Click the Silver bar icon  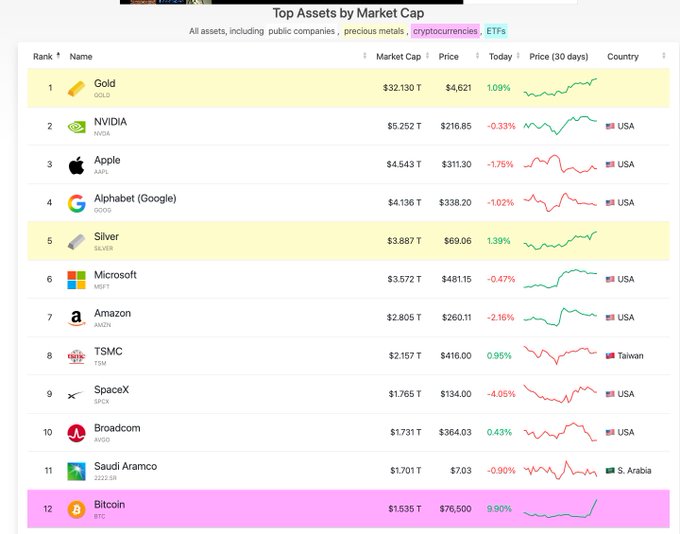(76, 242)
